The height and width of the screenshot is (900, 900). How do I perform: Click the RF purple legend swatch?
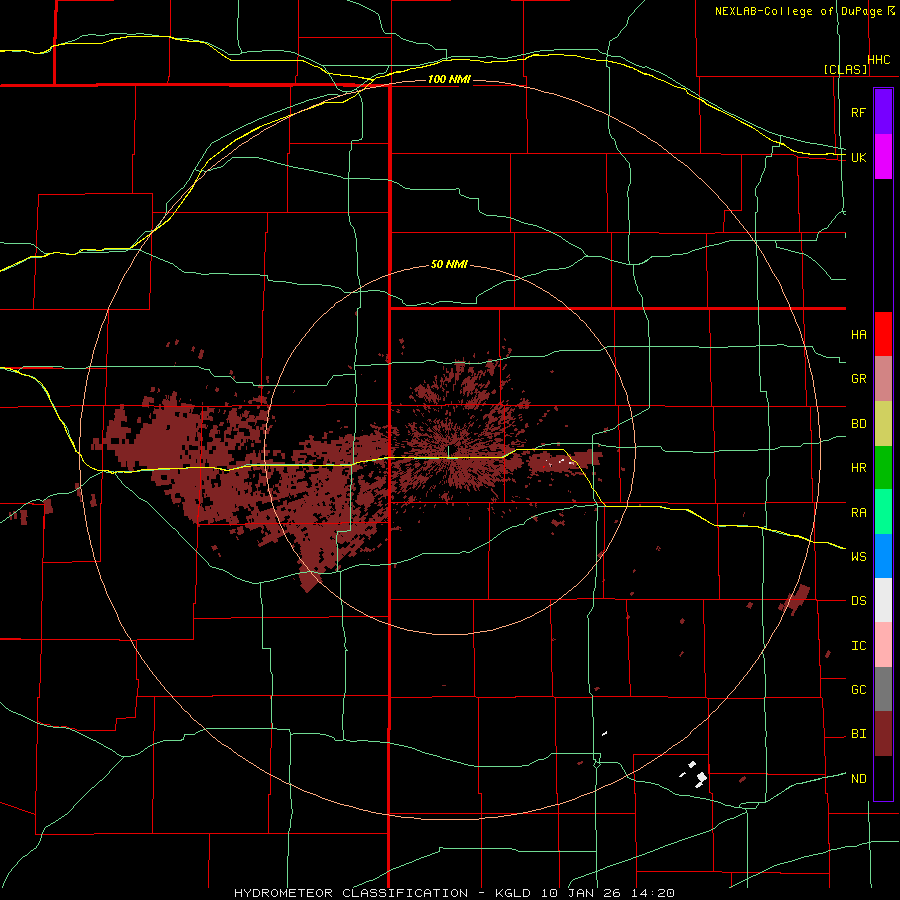(883, 112)
